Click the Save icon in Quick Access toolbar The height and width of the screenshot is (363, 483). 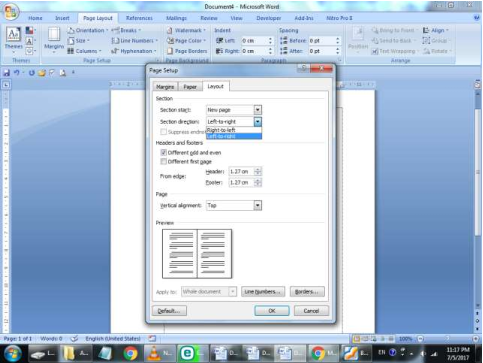[x=6, y=72]
